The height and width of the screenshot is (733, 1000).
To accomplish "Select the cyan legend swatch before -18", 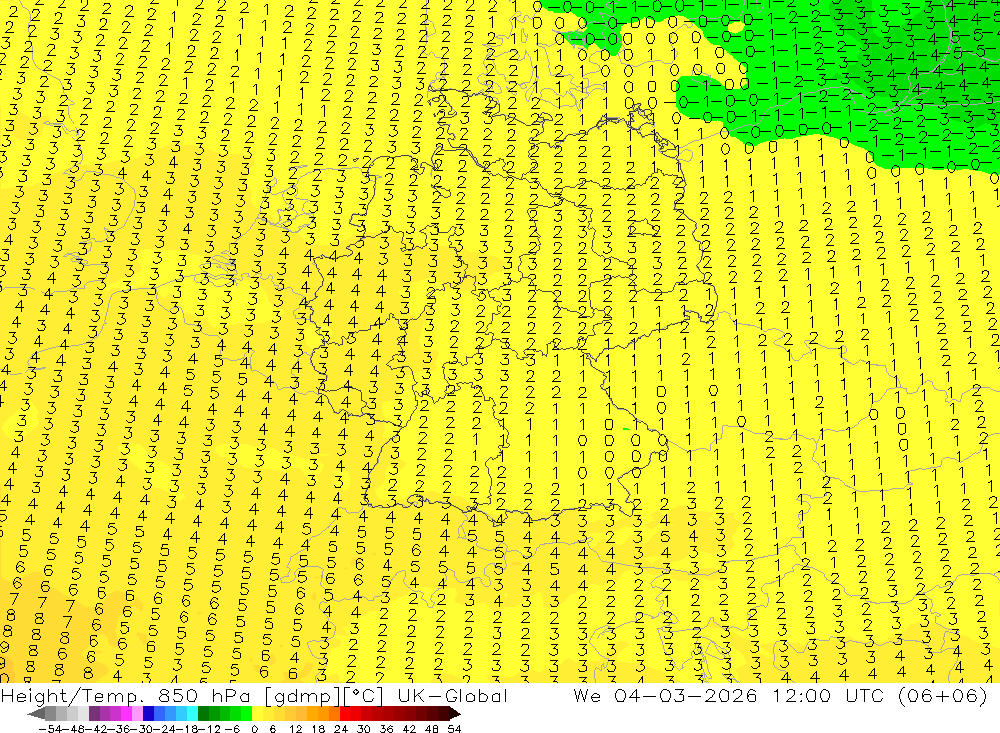I will click(x=192, y=714).
